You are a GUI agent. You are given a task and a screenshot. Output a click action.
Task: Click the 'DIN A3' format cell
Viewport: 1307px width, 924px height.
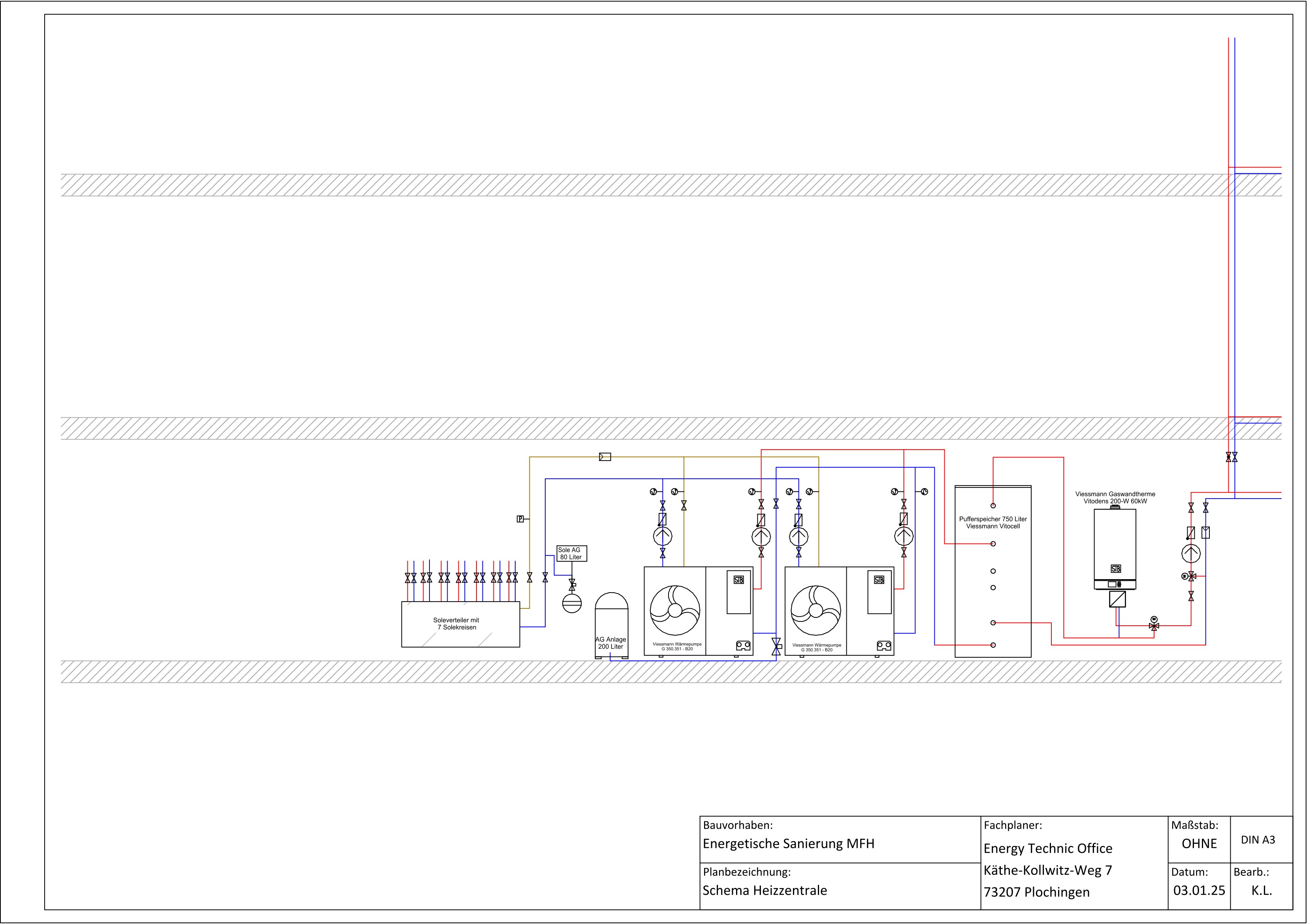(1258, 840)
